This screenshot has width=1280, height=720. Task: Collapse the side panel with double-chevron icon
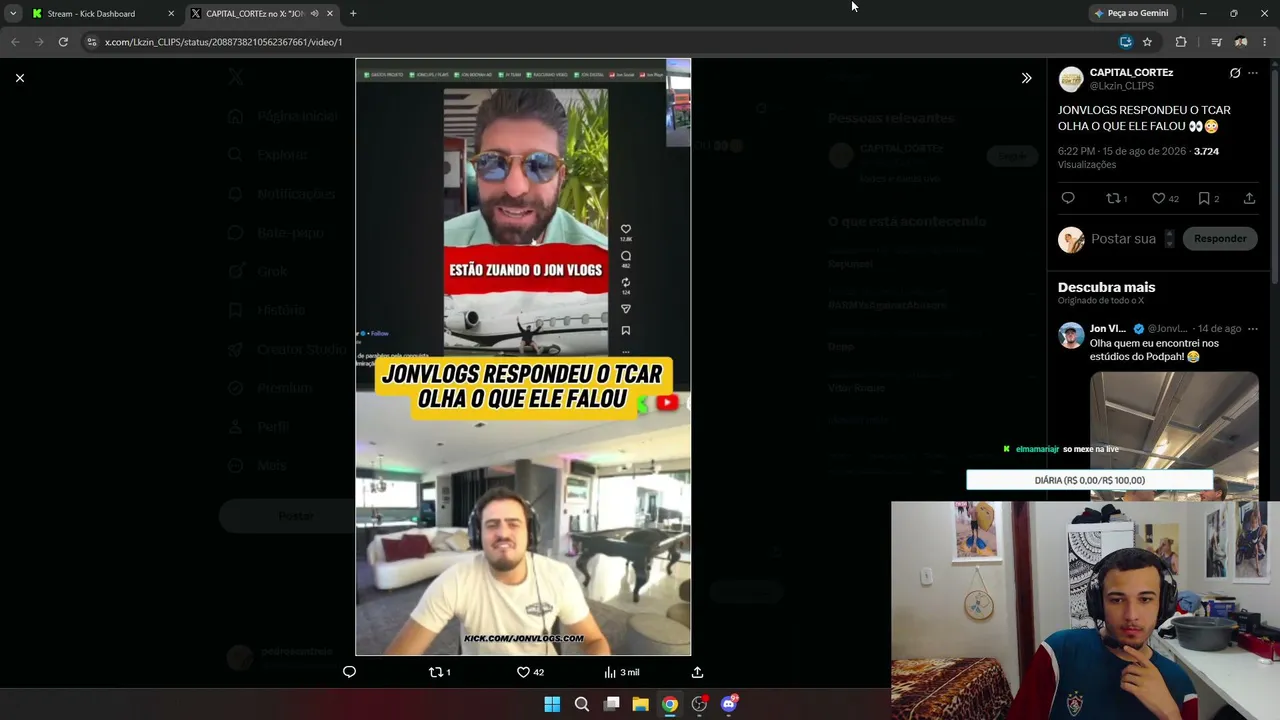(1026, 78)
